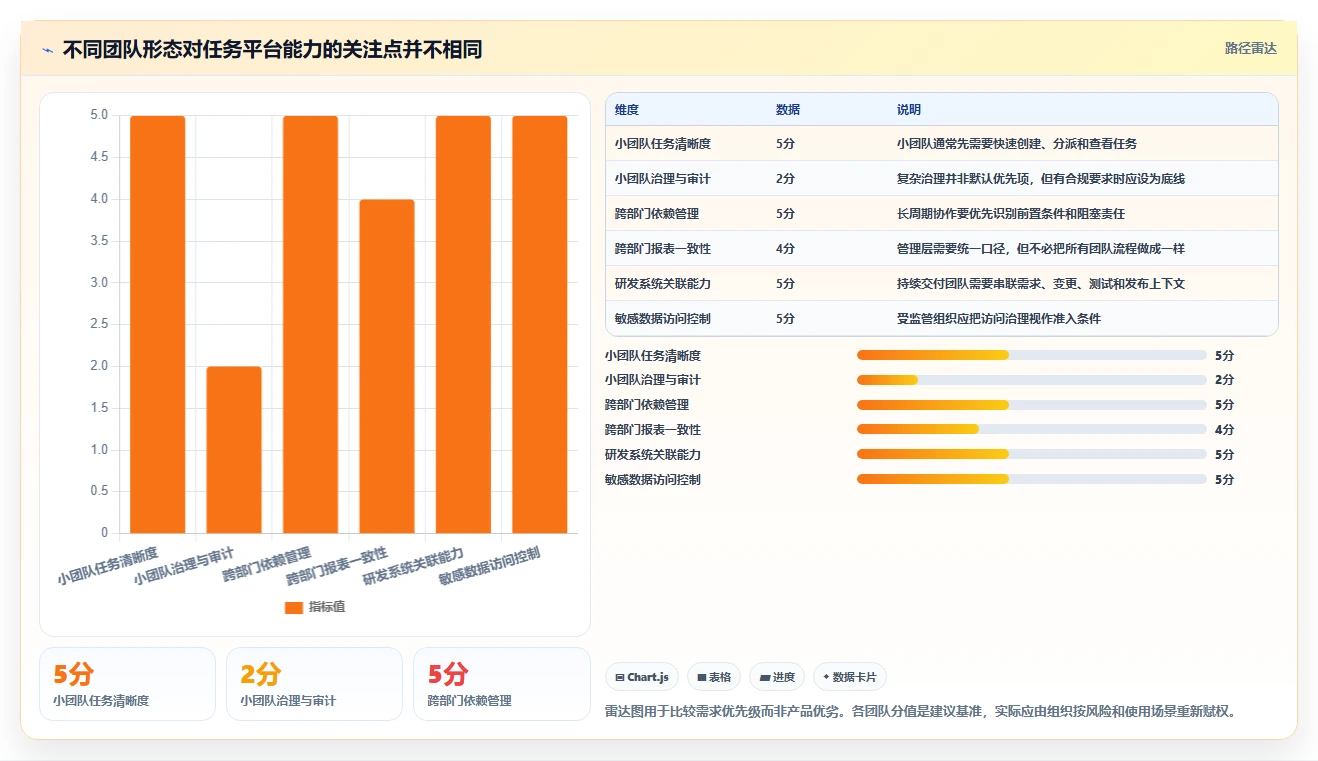This screenshot has width=1318, height=761.
Task: Select the 数据卡片 chip
Action: (x=850, y=677)
